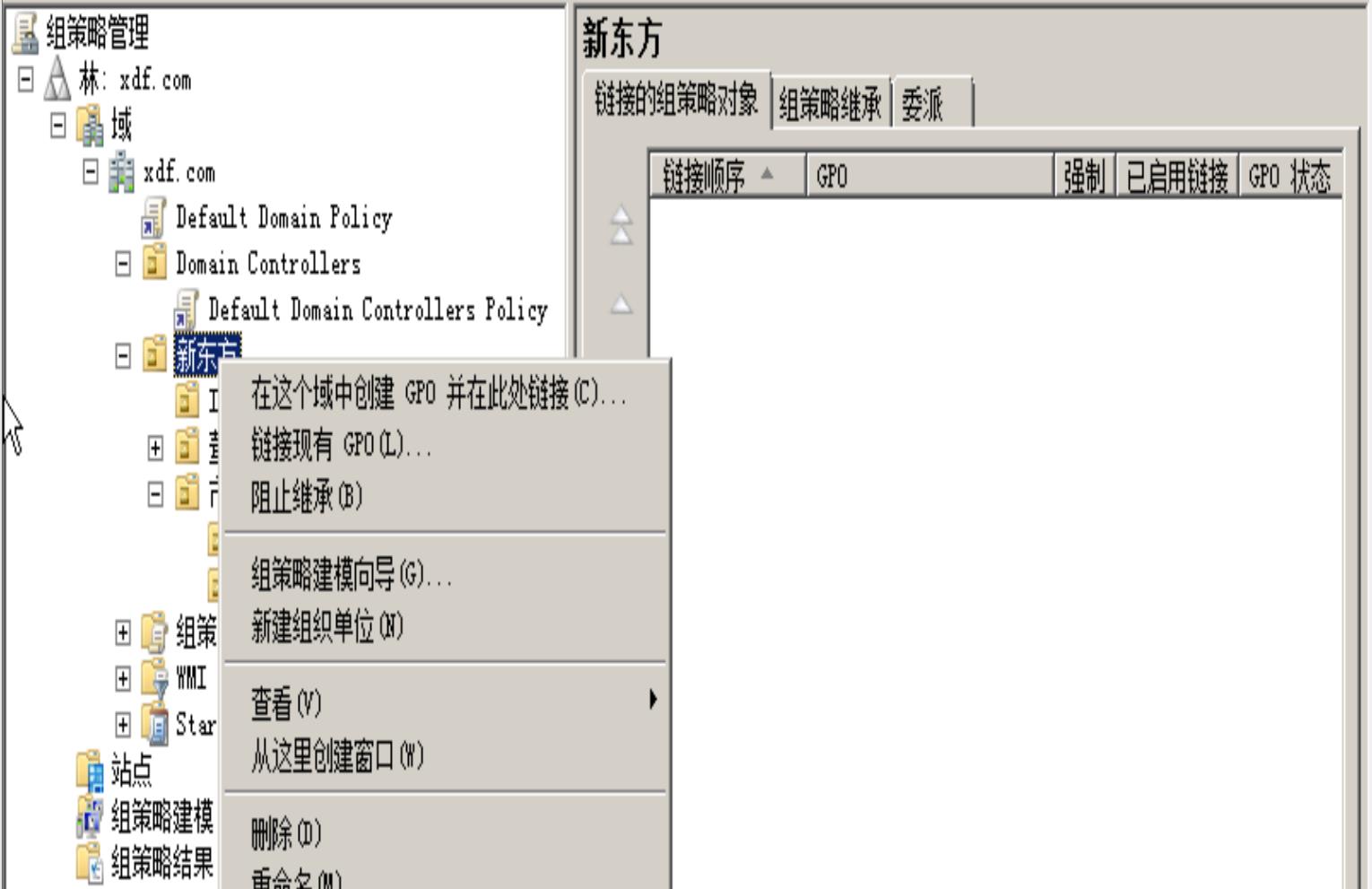Click the Domain Controllers OU icon
The height and width of the screenshot is (889, 1372).
coord(155,264)
